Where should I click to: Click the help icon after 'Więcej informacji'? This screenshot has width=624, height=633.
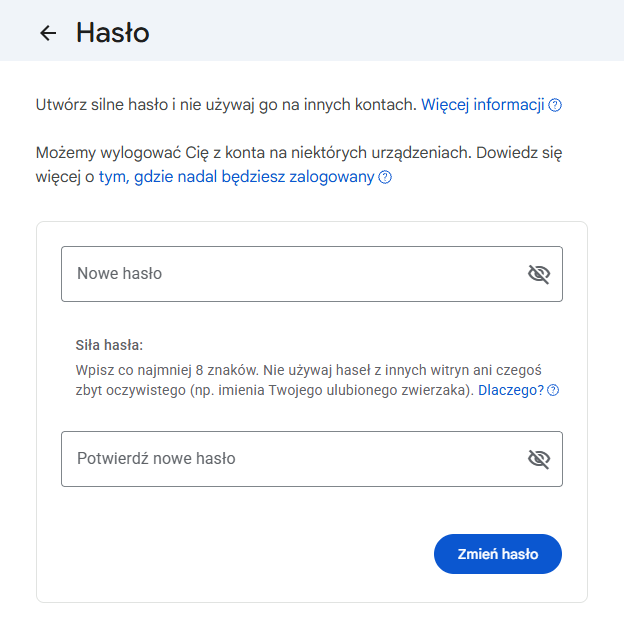pyautogui.click(x=555, y=105)
